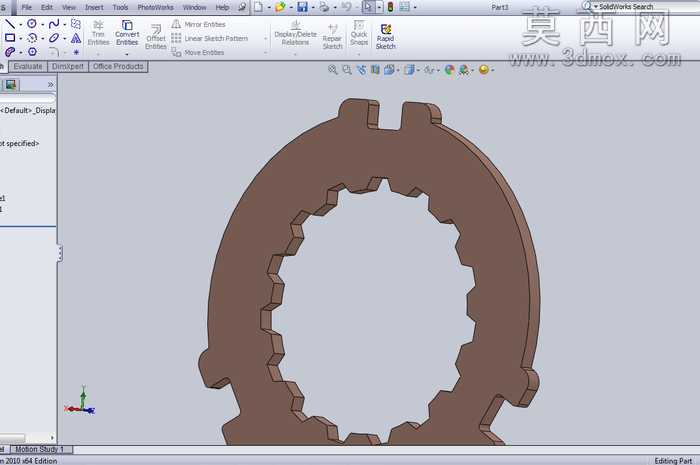Click the New document icon
Viewport: 700px width, 465px height.
(x=258, y=7)
